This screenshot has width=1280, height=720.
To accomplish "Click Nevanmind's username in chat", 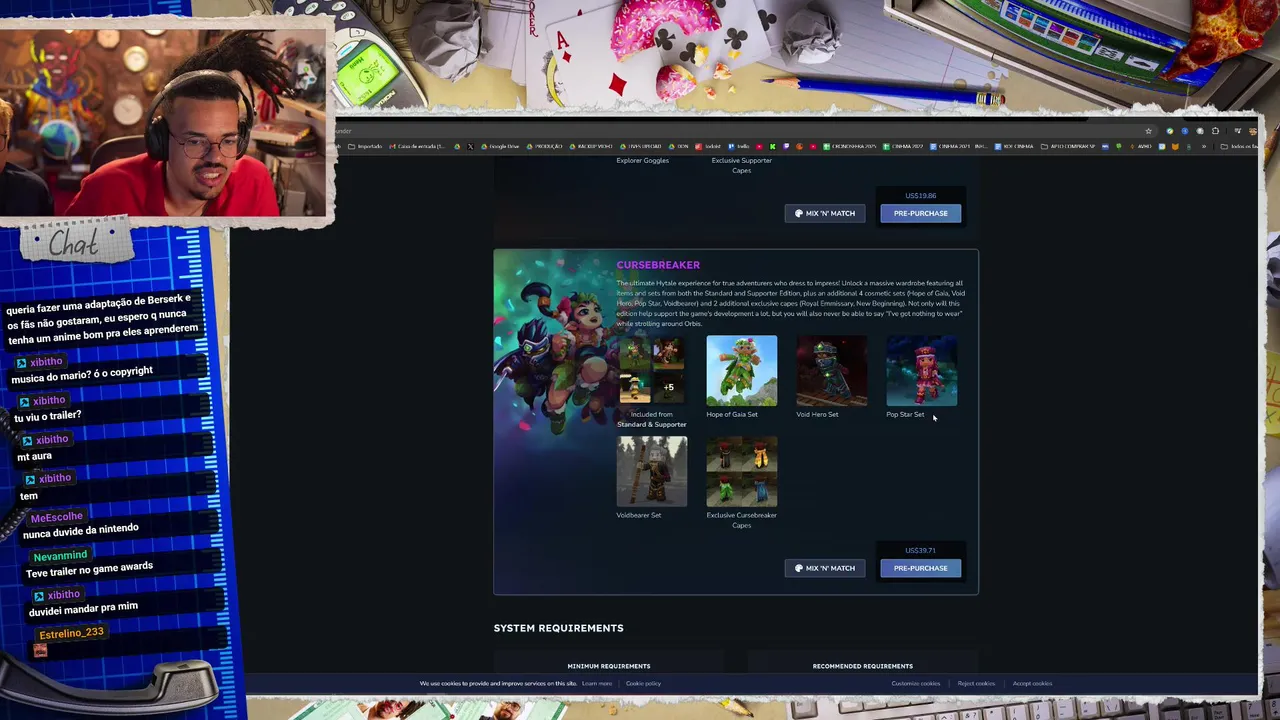I will [60, 555].
